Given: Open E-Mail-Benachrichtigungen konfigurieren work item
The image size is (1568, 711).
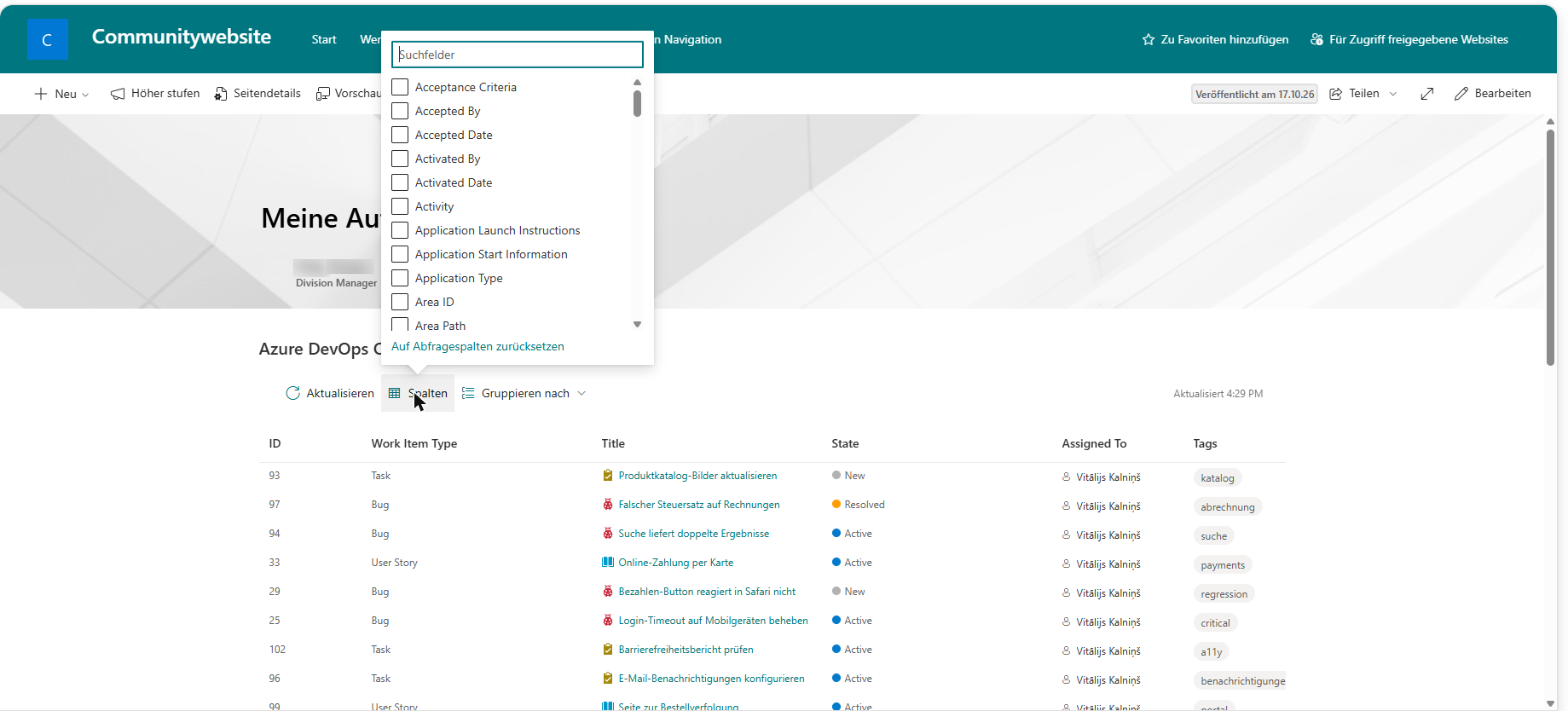Looking at the screenshot, I should [712, 679].
